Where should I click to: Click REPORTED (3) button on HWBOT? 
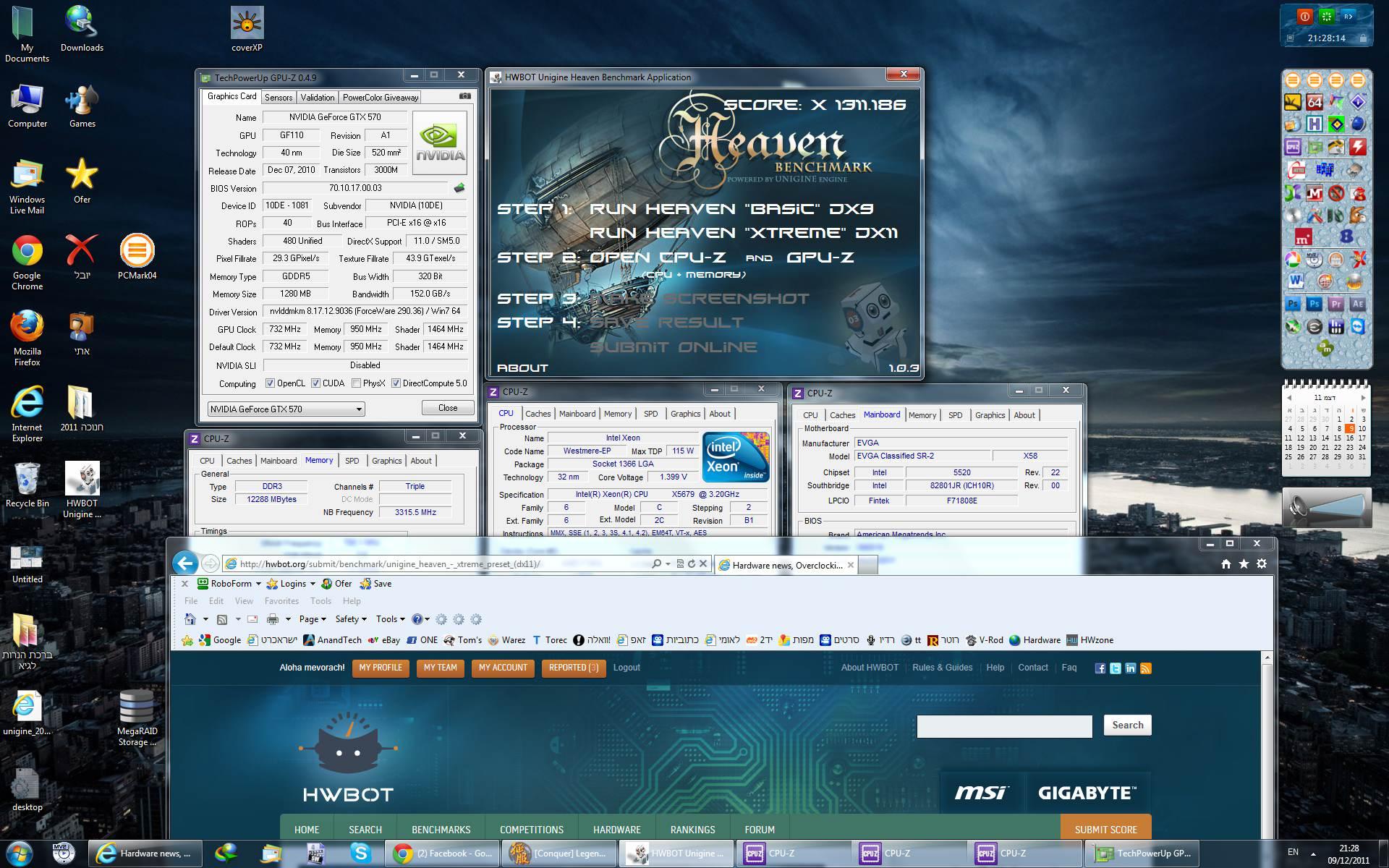(573, 668)
